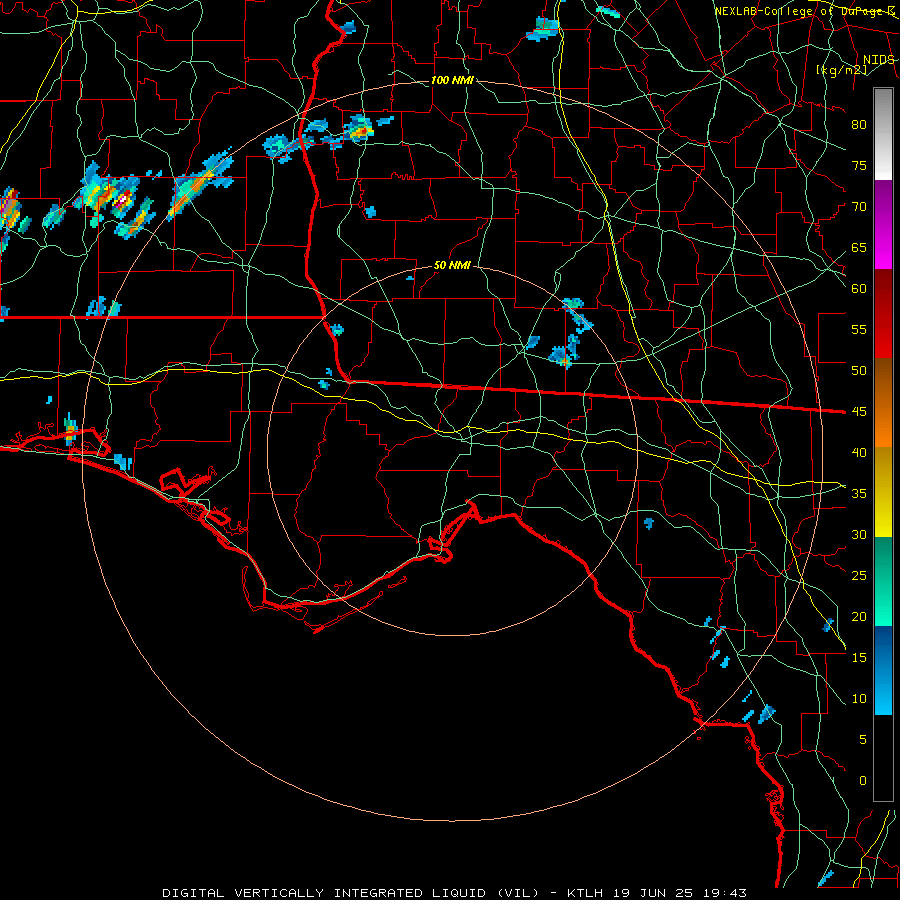This screenshot has height=900, width=900.
Task: Click the 10 value on the color scale
Action: [859, 699]
